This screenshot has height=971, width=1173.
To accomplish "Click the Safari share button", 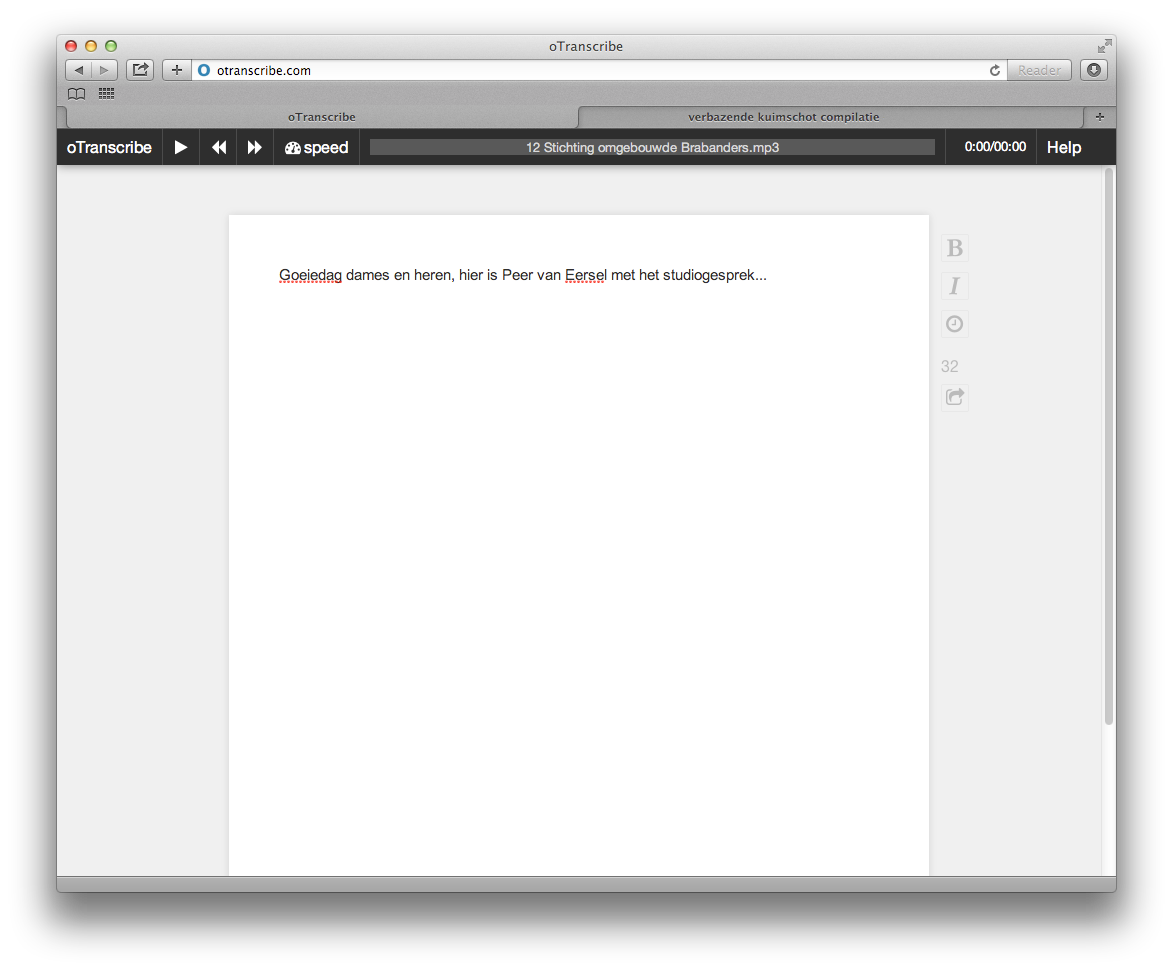I will click(140, 70).
